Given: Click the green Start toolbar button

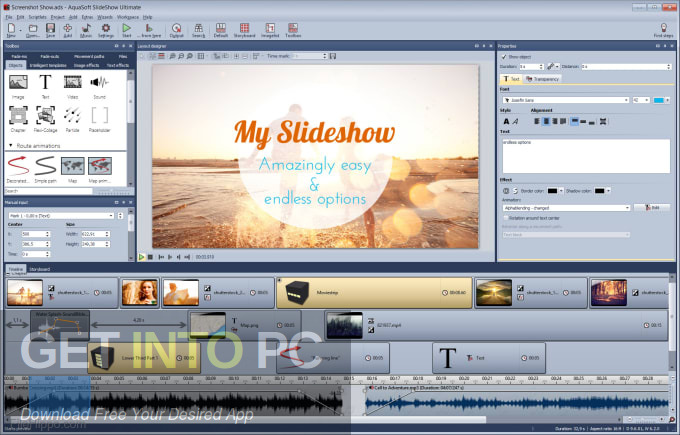Looking at the screenshot, I should point(127,30).
